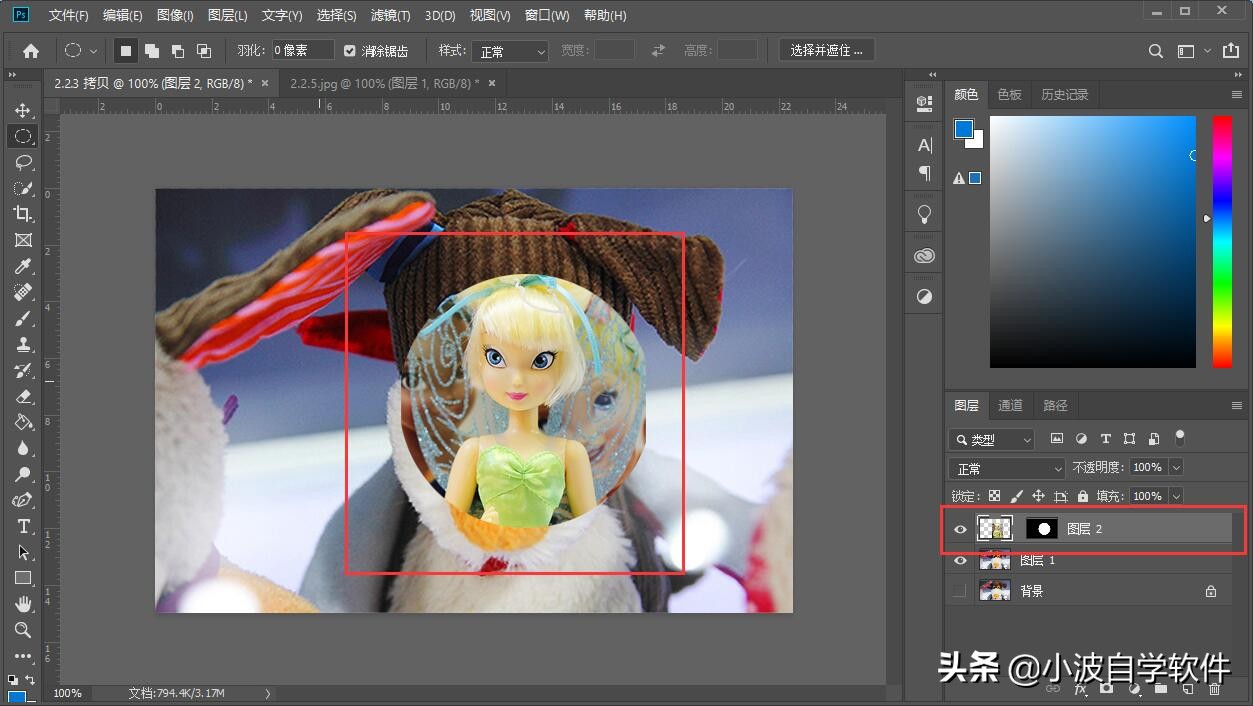Select the Blur tool
Screen dimensions: 1253x706
pyautogui.click(x=23, y=448)
